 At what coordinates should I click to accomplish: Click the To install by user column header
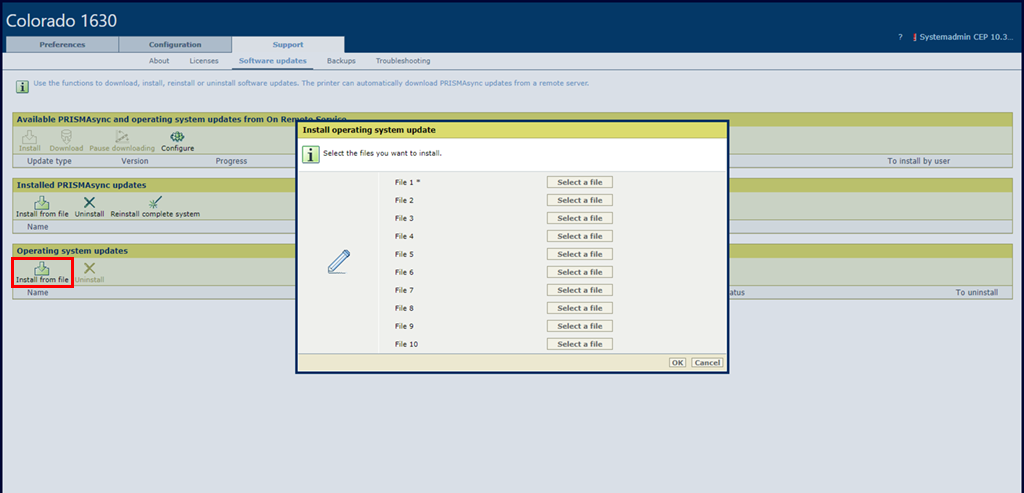[x=918, y=161]
